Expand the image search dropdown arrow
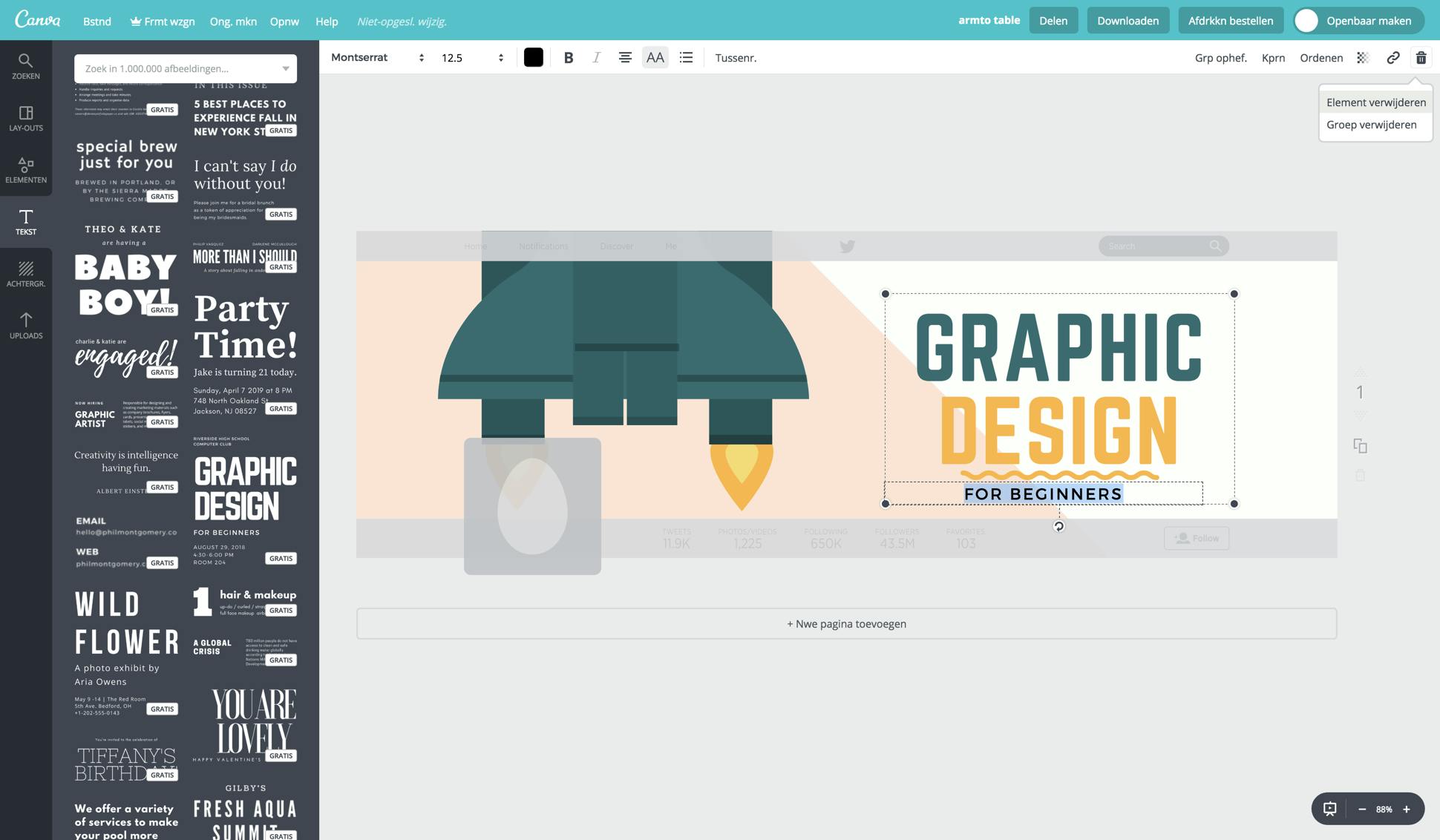 (286, 68)
